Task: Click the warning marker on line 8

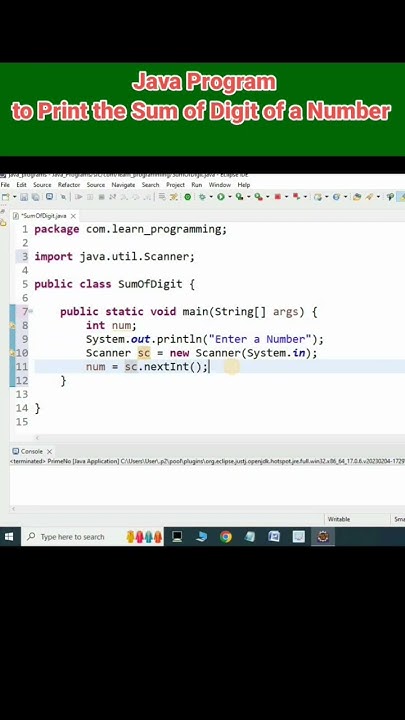Action: point(13,326)
